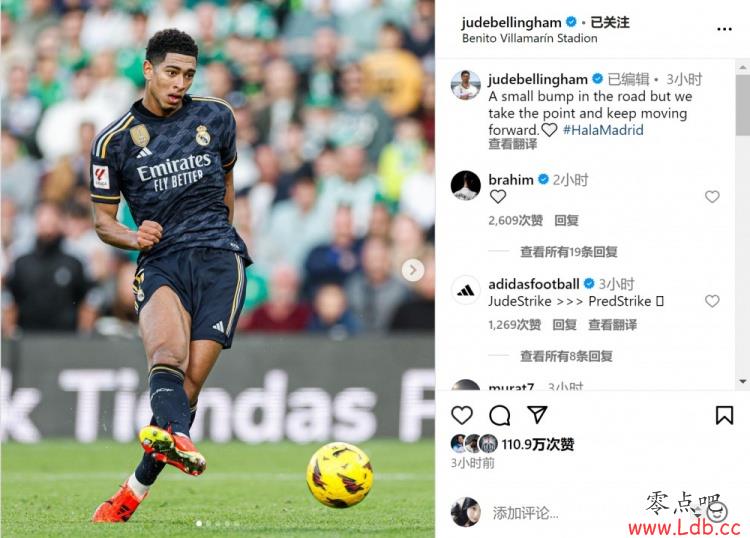
Task: Save post with bookmark icon
Action: [724, 415]
